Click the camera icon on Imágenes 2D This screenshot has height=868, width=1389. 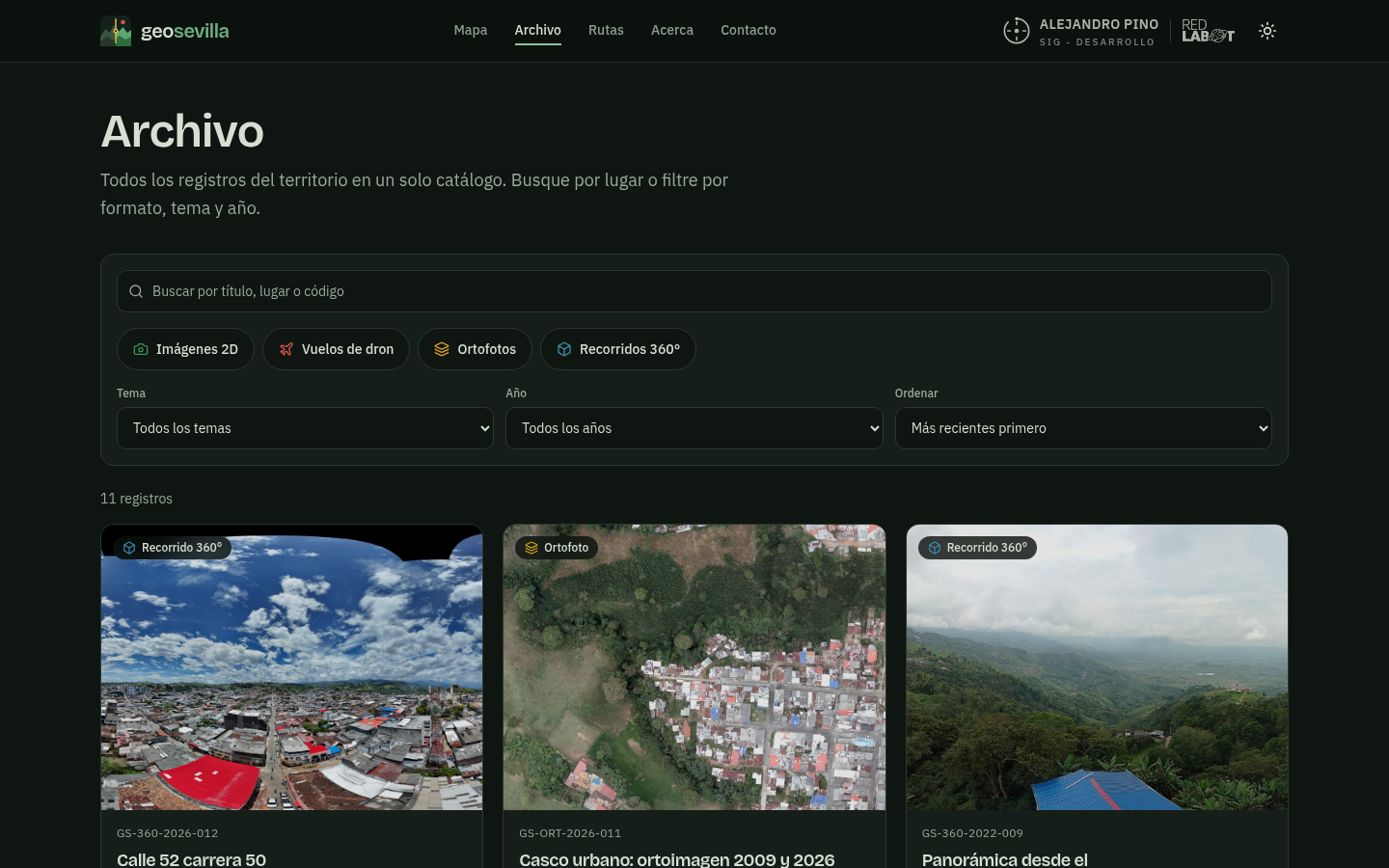click(141, 349)
